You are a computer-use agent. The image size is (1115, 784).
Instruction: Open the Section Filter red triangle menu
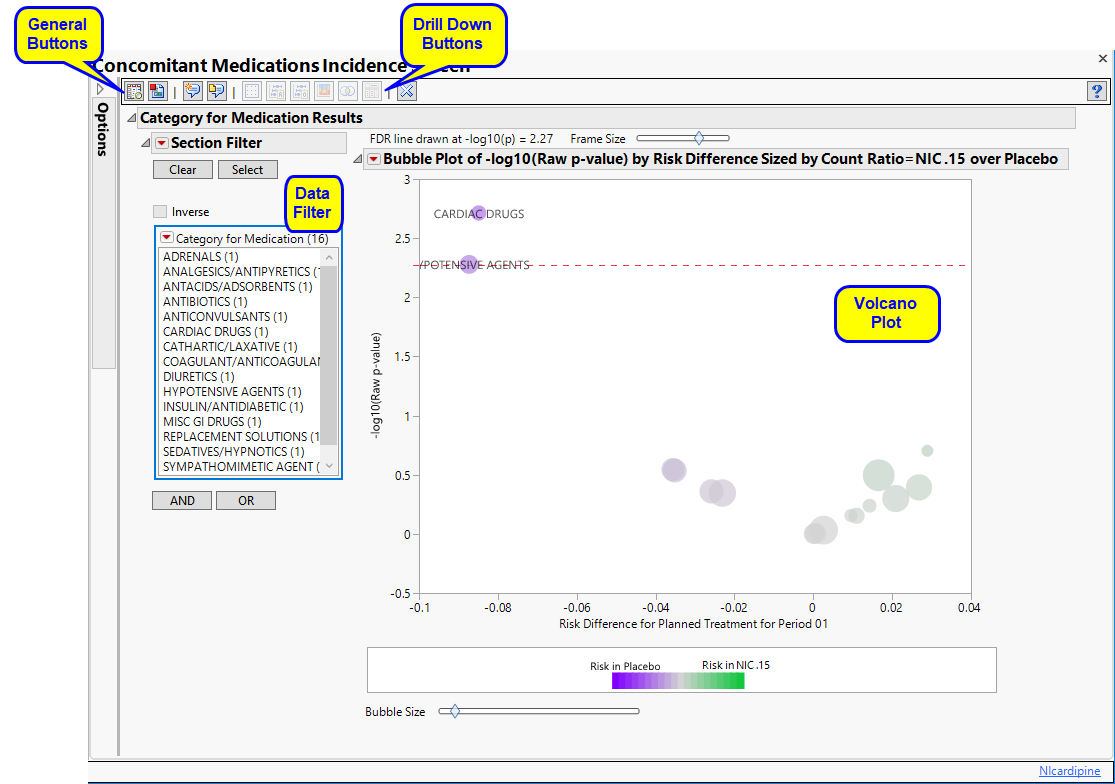pos(162,143)
